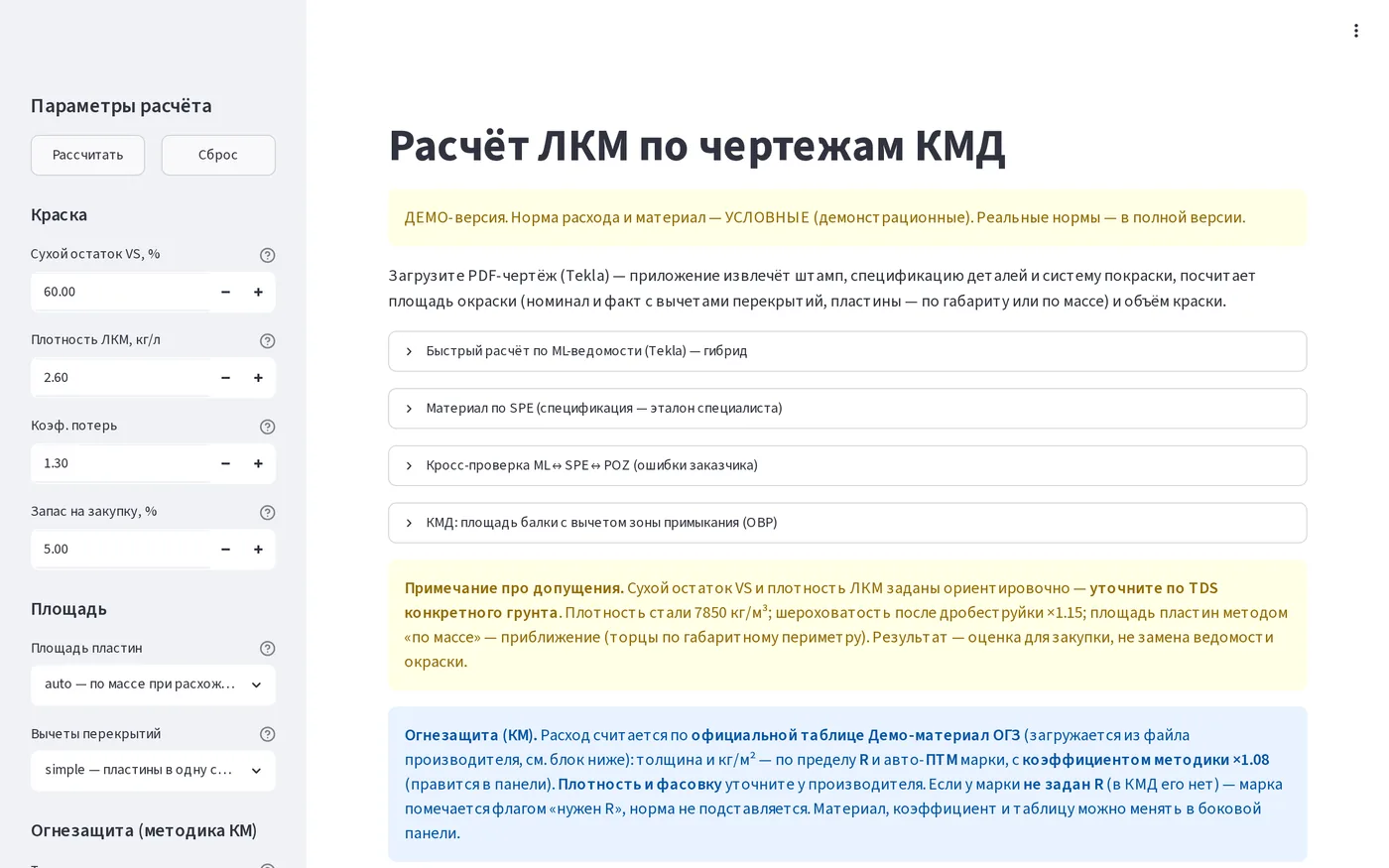The height and width of the screenshot is (868, 1389).
Task: Click the Расчёт ЛКМ по чертежам КМД title
Action: pos(696,146)
